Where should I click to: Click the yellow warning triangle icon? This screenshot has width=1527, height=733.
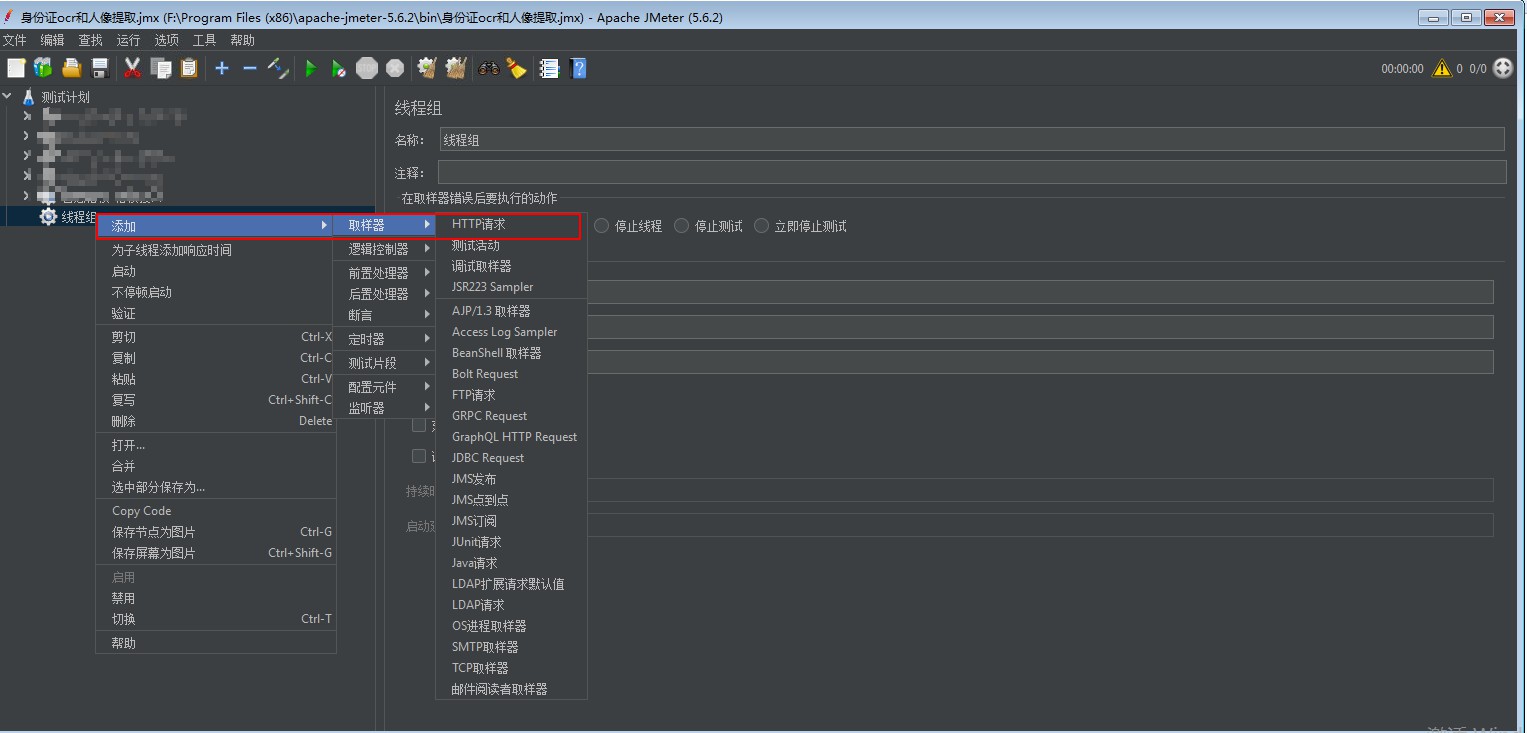click(1441, 68)
